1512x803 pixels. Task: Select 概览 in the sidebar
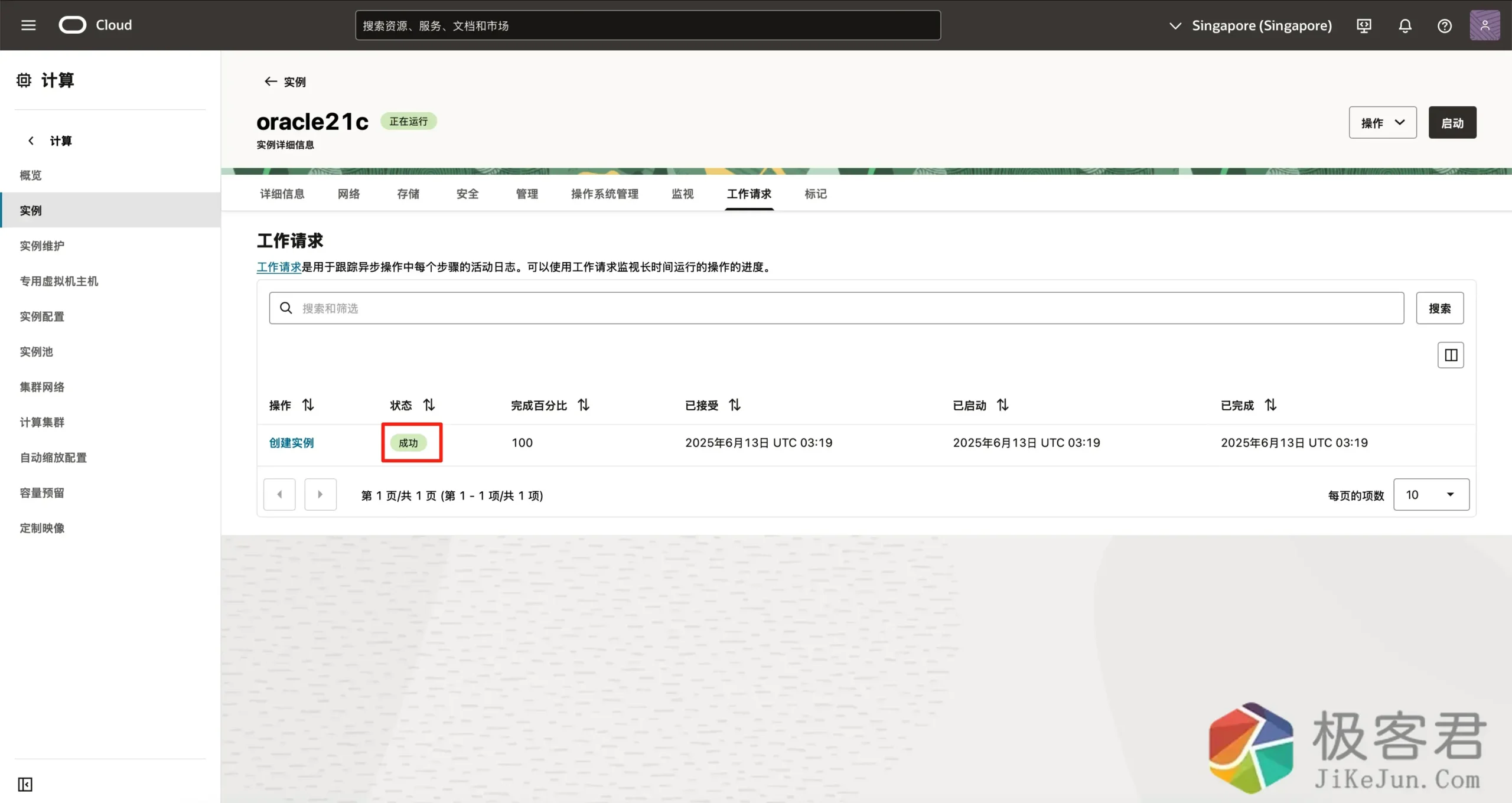(x=110, y=175)
